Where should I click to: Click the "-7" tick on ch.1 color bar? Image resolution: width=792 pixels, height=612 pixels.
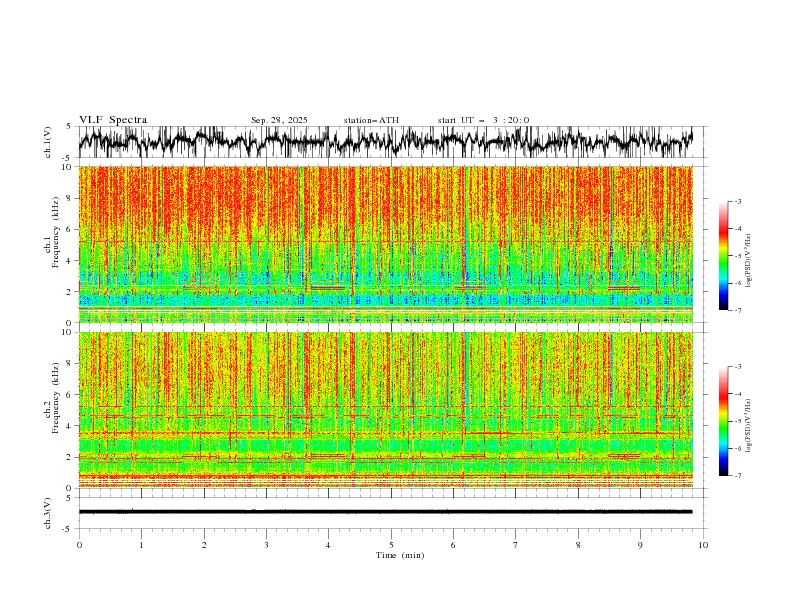pos(738,310)
